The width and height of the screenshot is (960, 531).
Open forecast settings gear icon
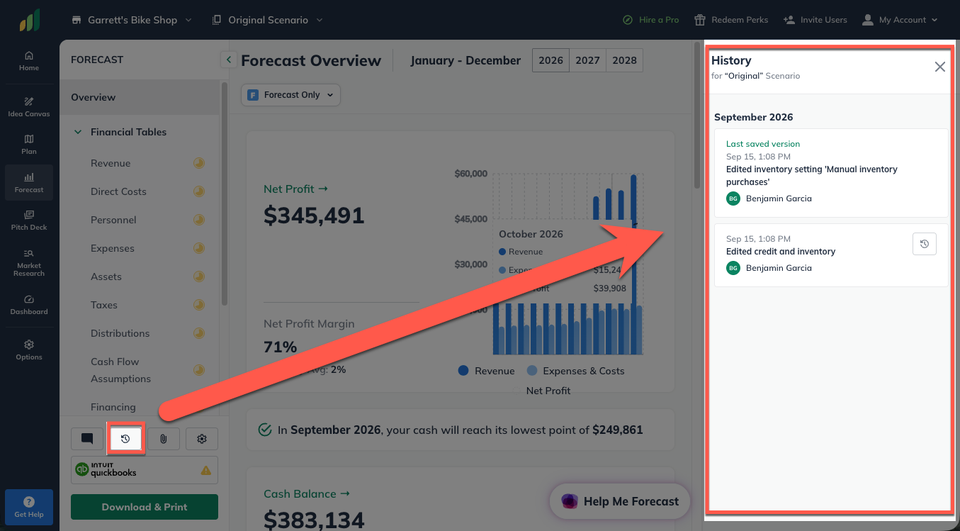(202, 439)
